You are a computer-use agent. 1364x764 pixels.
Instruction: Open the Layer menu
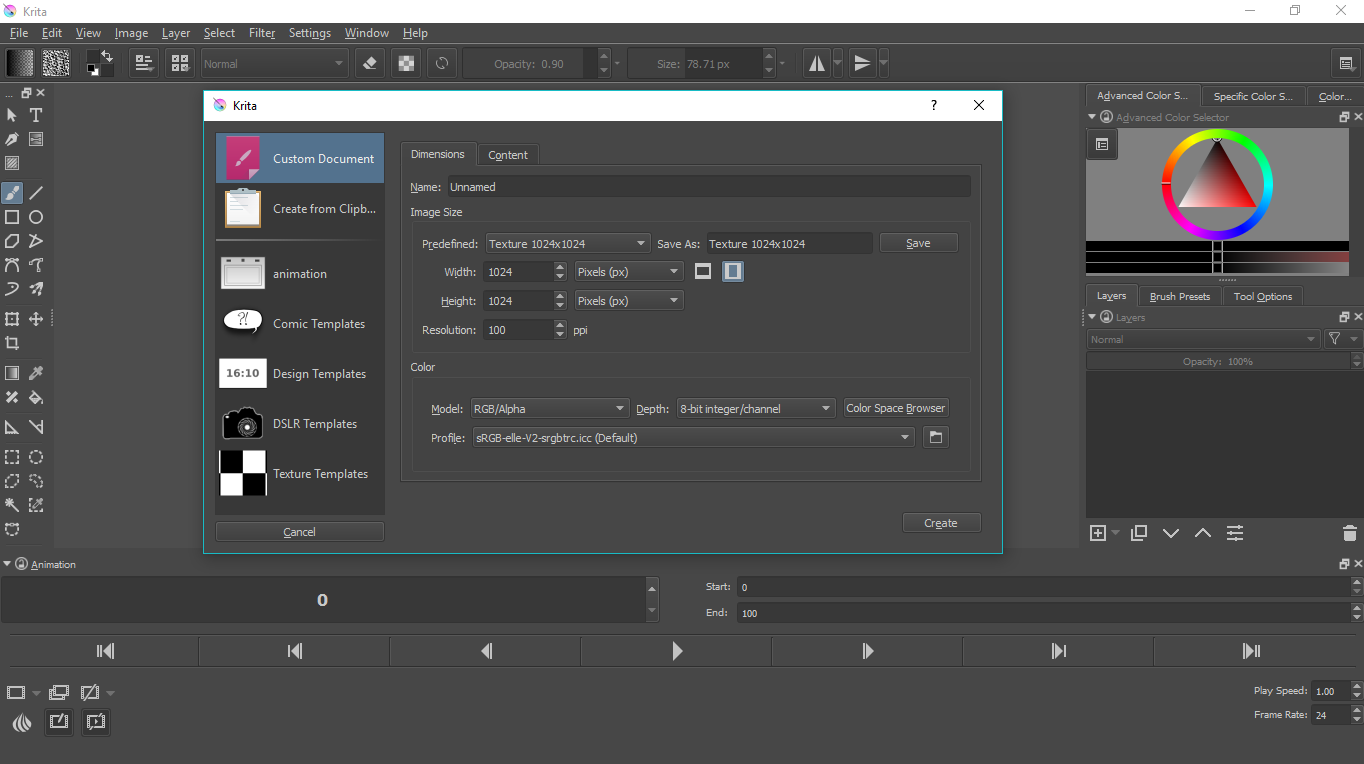(176, 33)
